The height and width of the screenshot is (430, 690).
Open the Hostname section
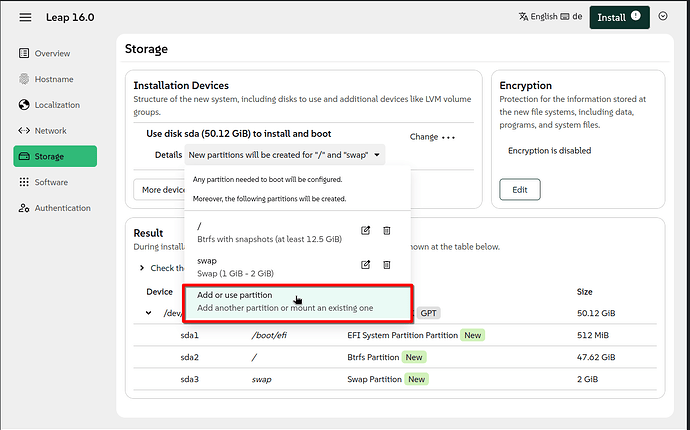coord(53,79)
